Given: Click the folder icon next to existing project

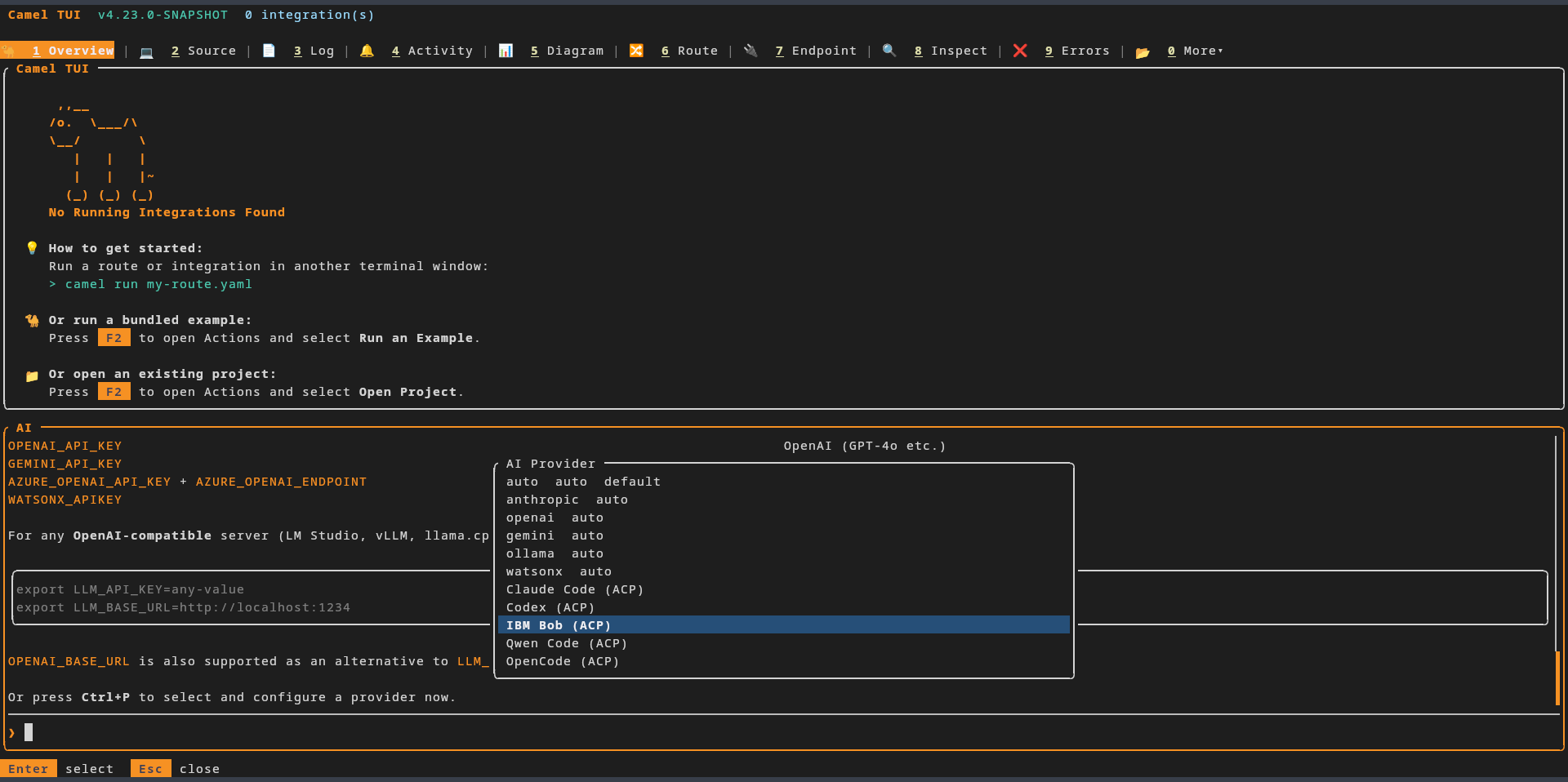Looking at the screenshot, I should [32, 375].
